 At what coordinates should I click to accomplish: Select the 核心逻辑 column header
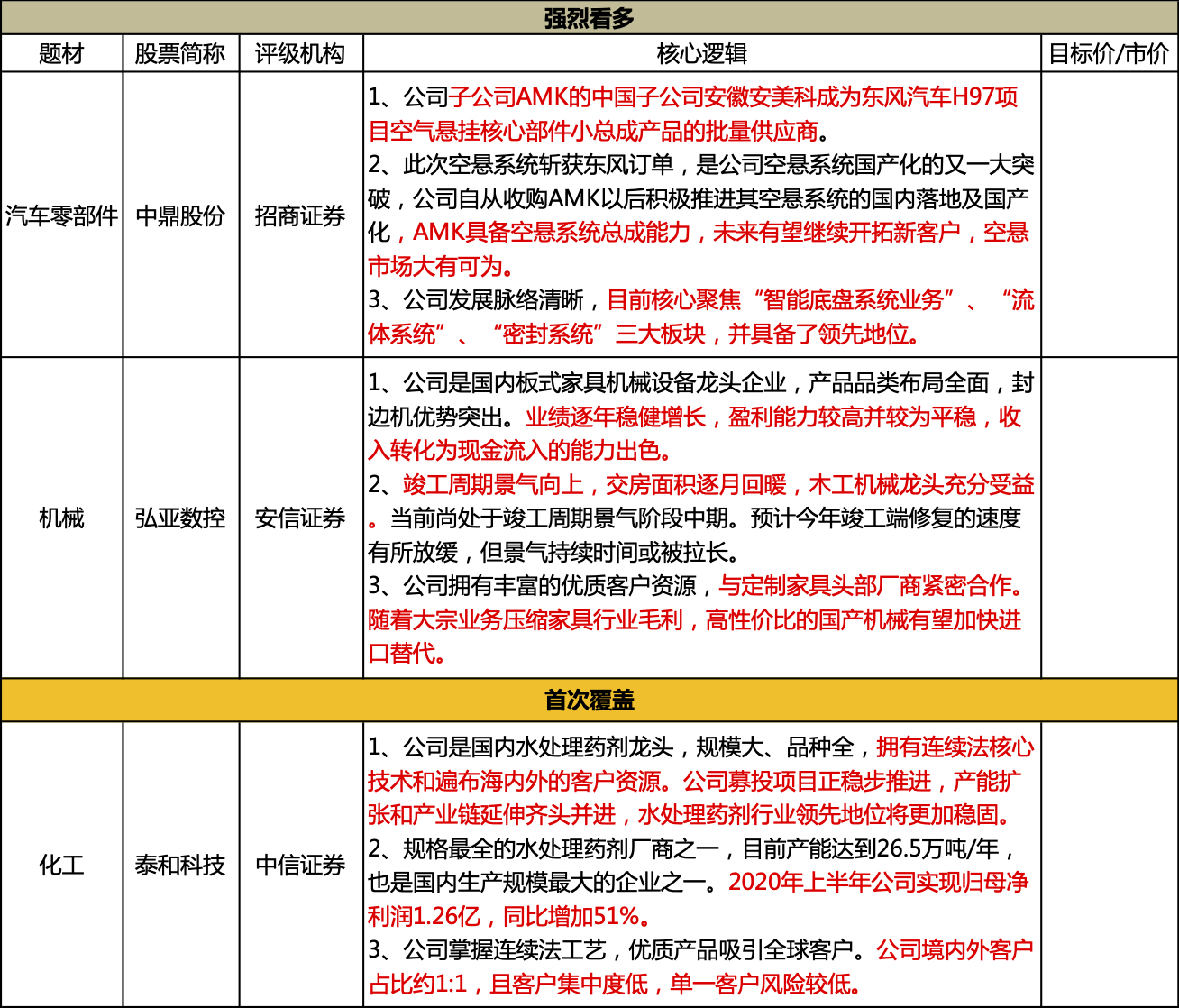(x=702, y=53)
